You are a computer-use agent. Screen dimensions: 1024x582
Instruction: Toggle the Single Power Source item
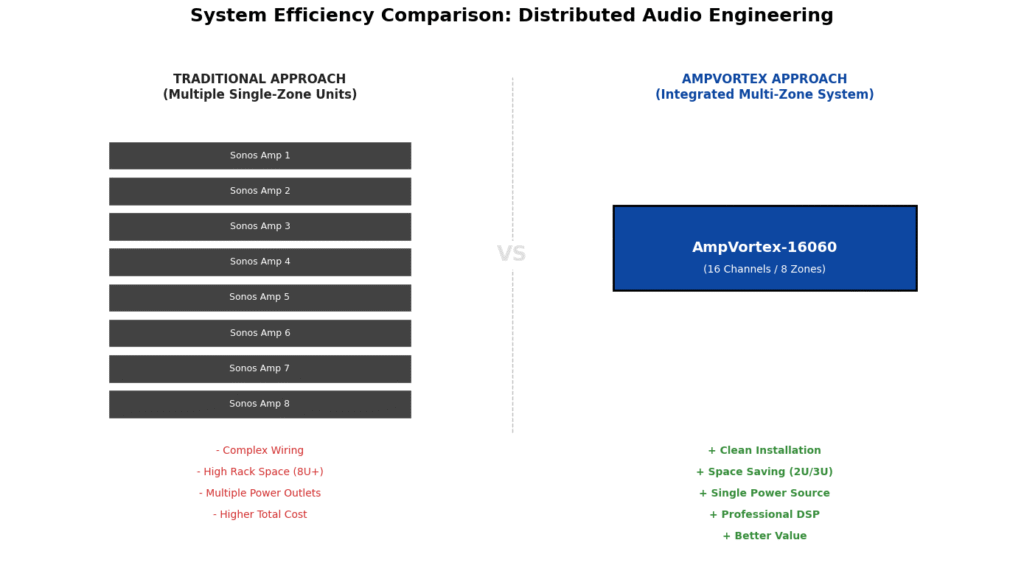point(764,492)
